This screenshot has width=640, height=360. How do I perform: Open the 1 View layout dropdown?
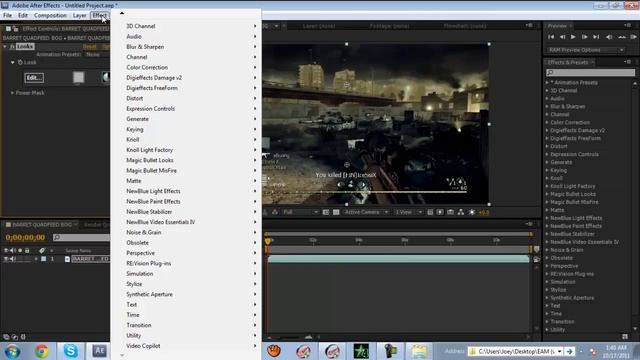tap(408, 212)
